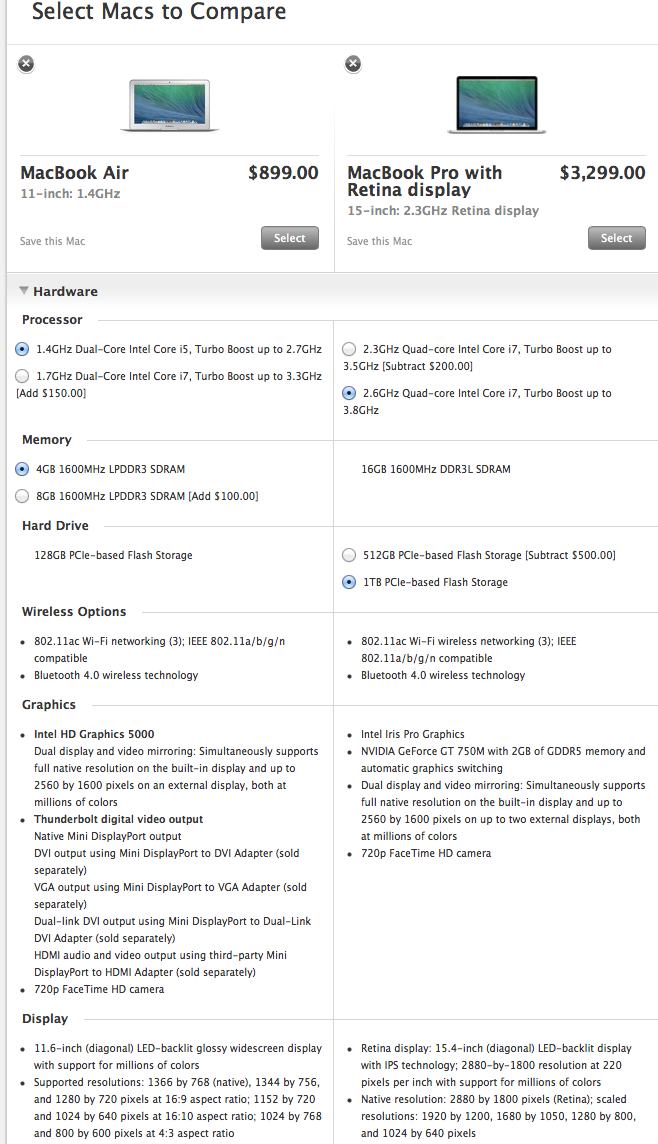Save this Mac link under MacBook Pro
Viewport: 658px width, 1144px height.
point(379,241)
